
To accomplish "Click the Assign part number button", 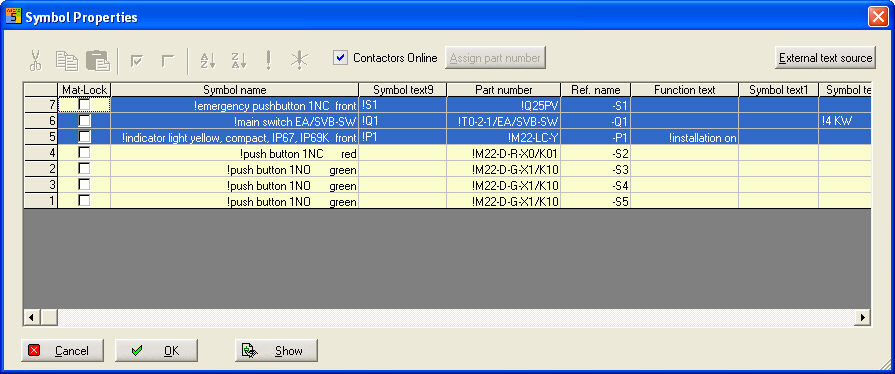I will [x=495, y=58].
